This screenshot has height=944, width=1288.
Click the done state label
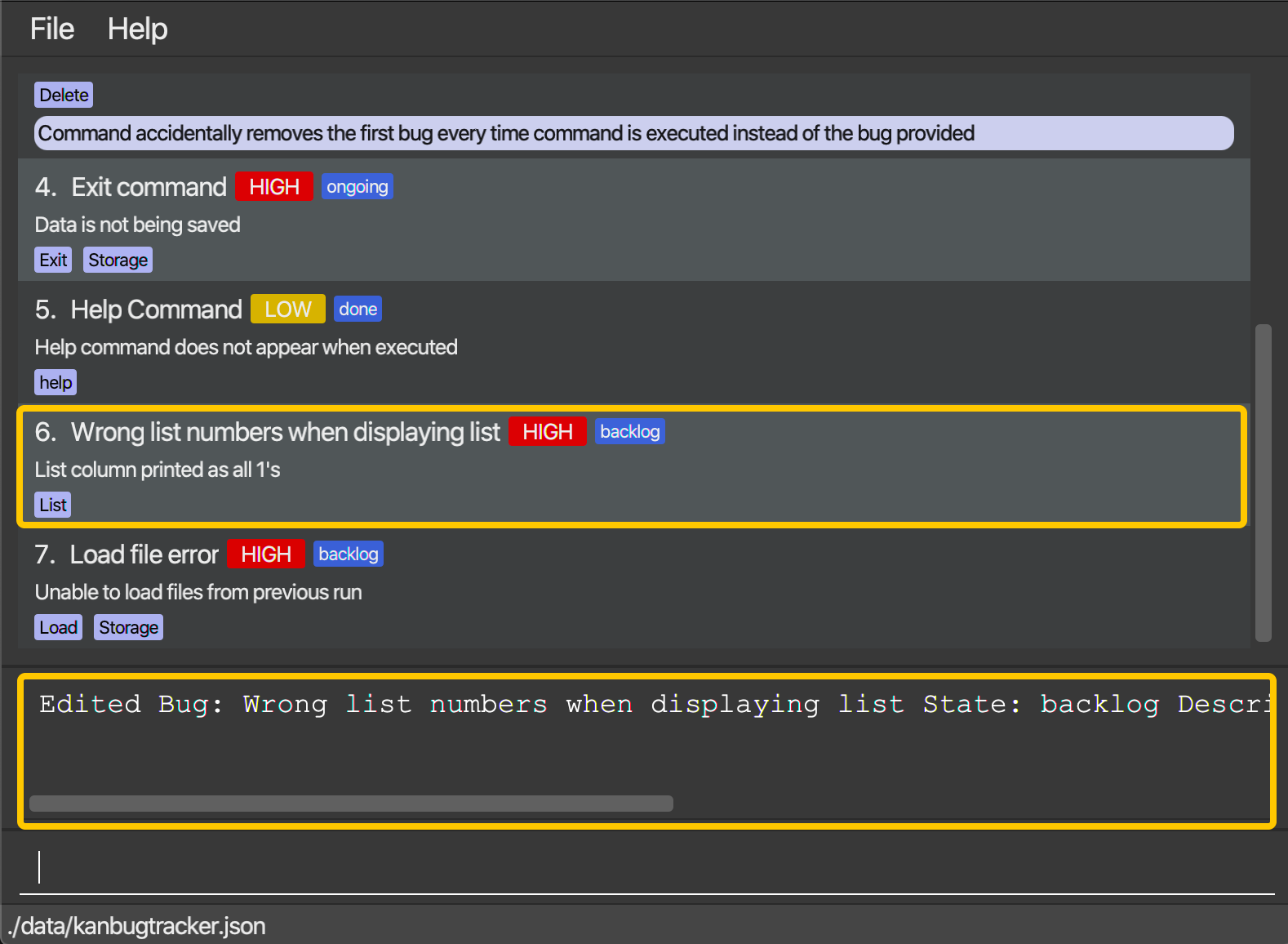(x=358, y=309)
